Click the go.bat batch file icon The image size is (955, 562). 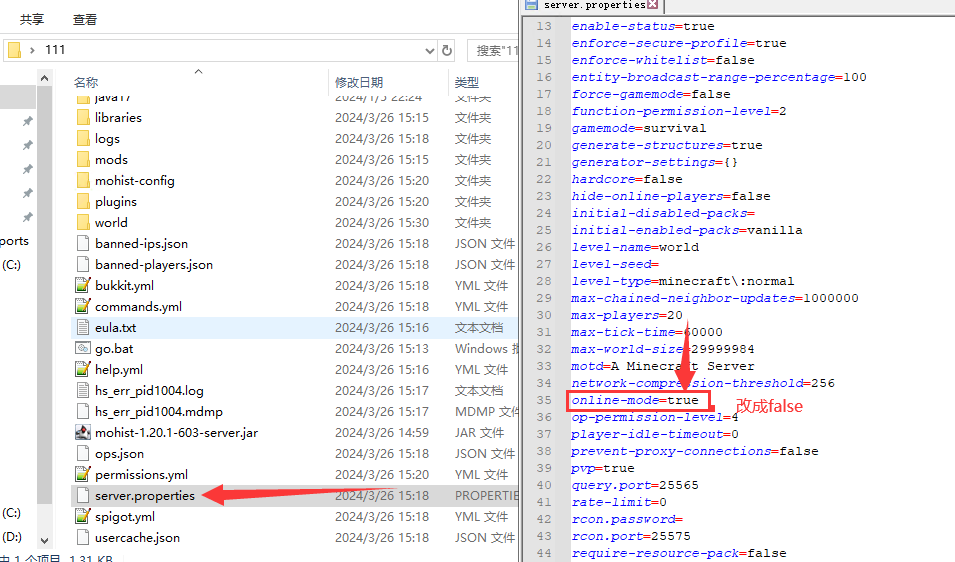pos(83,349)
